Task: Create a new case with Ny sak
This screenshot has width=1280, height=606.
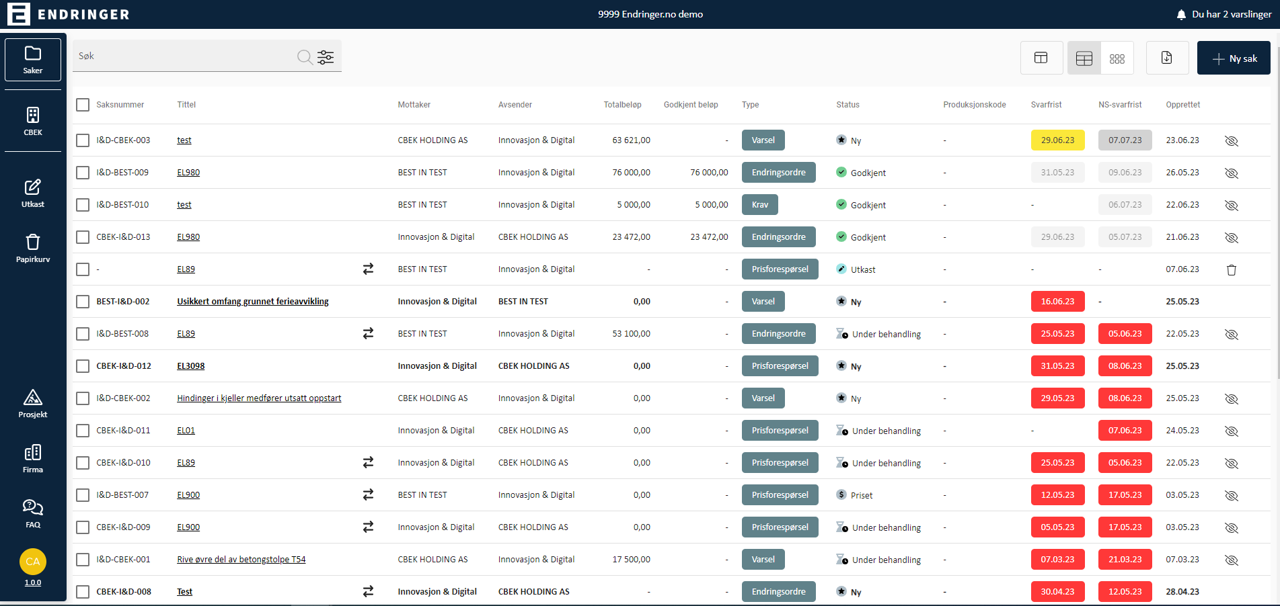Action: coord(1233,58)
